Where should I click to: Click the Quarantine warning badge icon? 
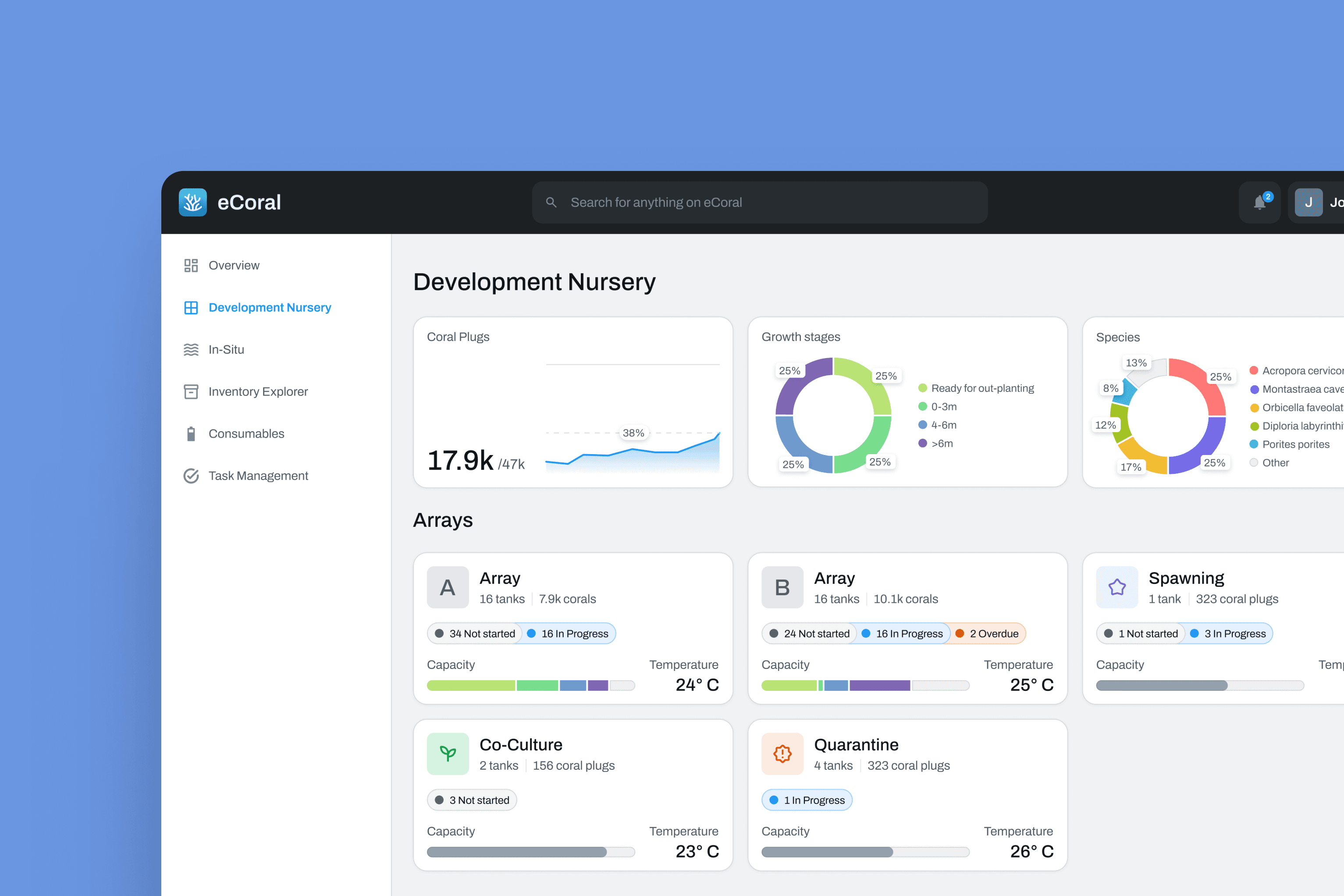(x=782, y=754)
